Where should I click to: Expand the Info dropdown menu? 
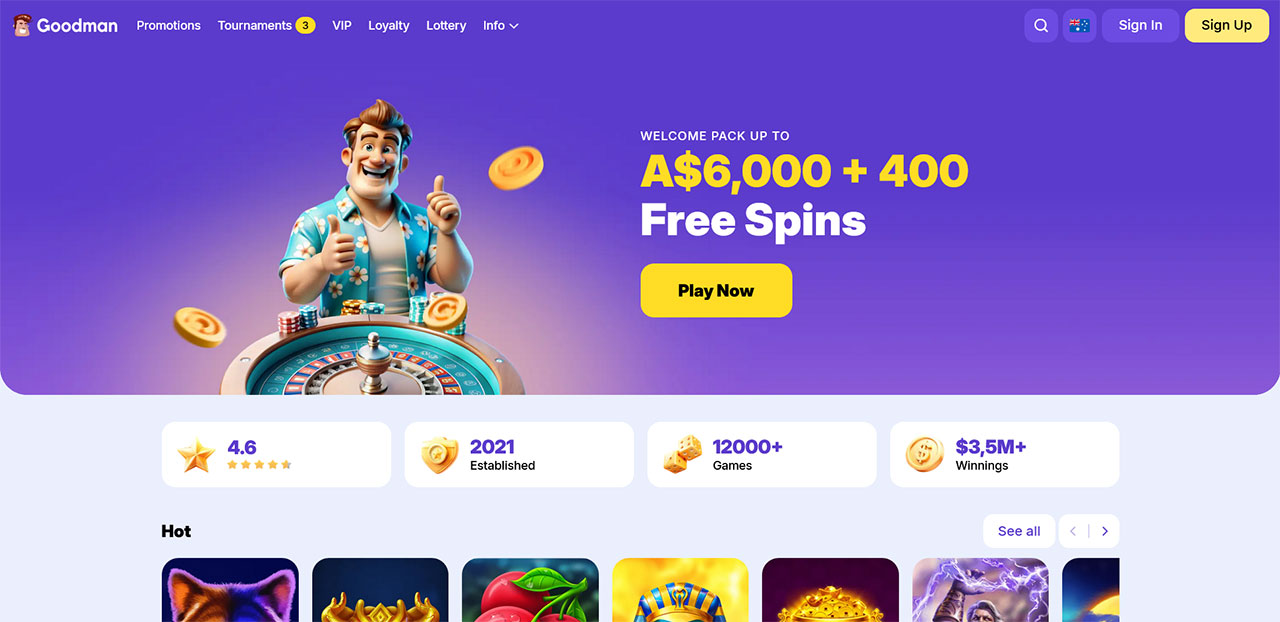pos(500,26)
